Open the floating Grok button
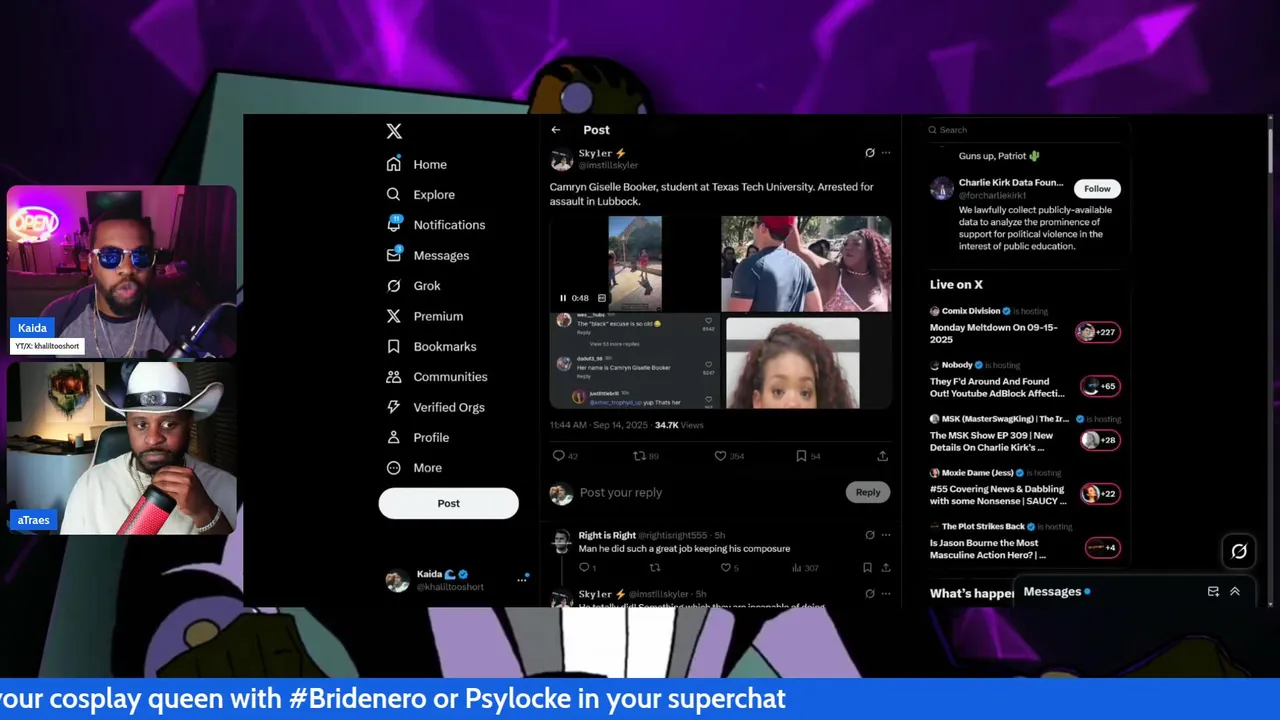1280x720 pixels. (x=1239, y=551)
